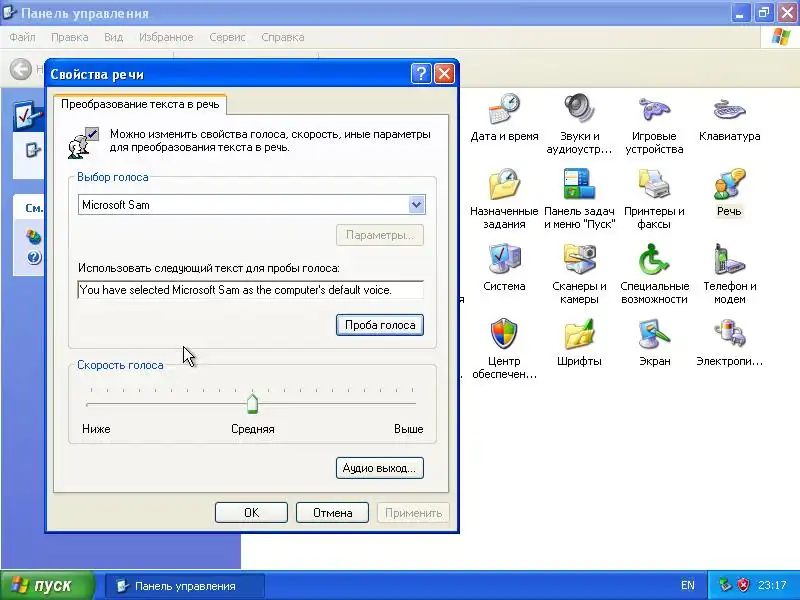800x600 pixels.
Task: Click the help question mark in Speech dialog
Action: tap(421, 74)
